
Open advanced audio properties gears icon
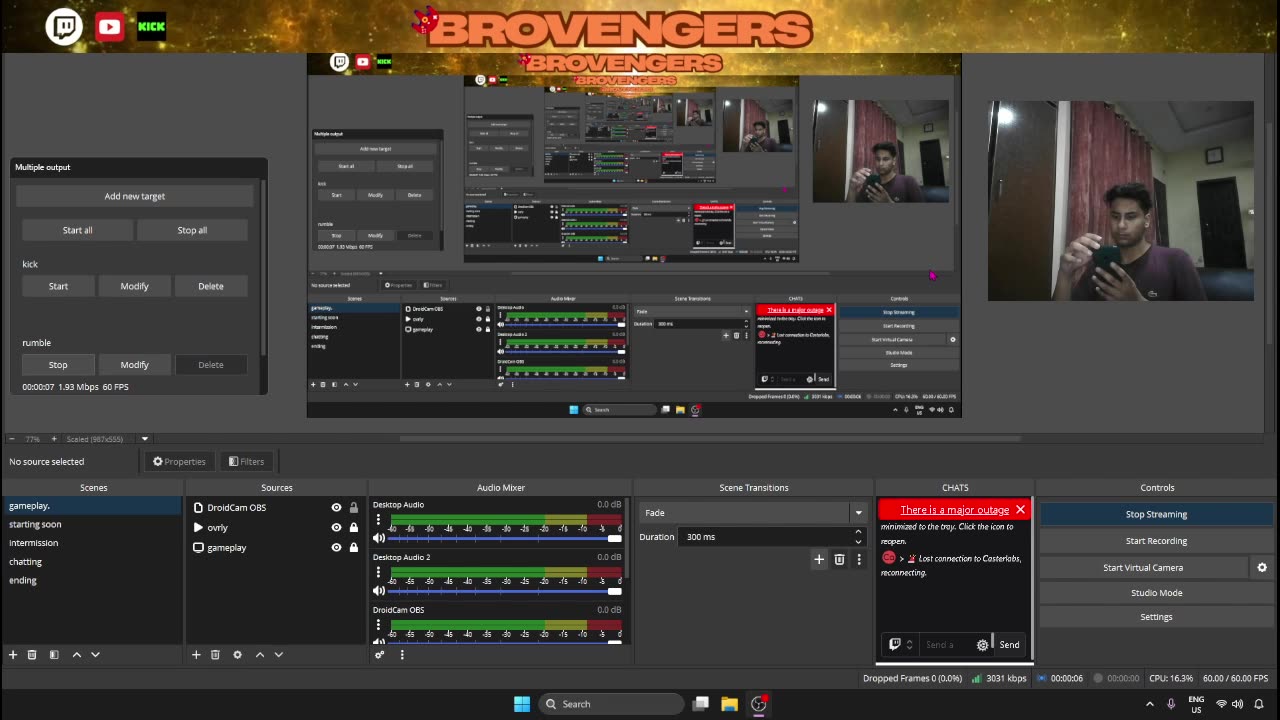coord(380,655)
